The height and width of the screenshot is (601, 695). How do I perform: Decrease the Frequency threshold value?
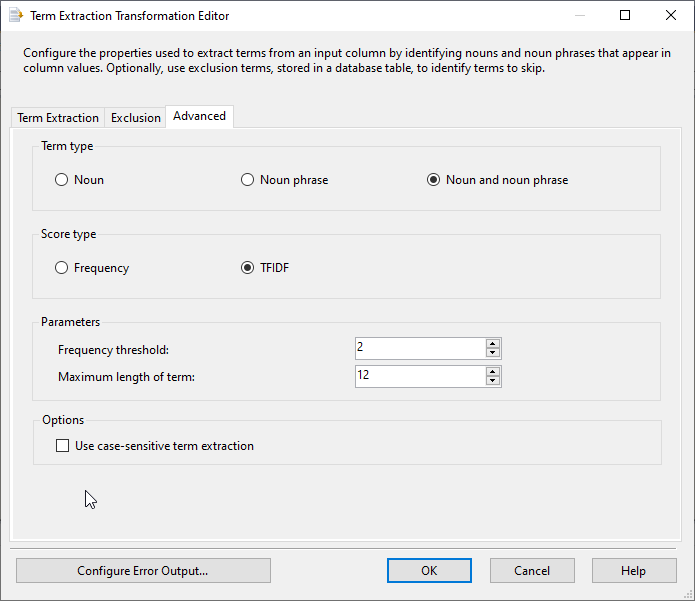493,353
